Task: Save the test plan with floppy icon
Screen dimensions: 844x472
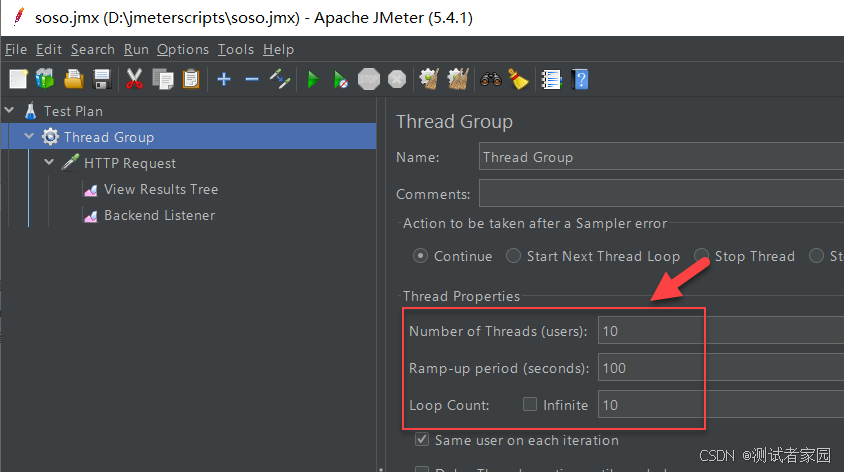Action: point(102,79)
